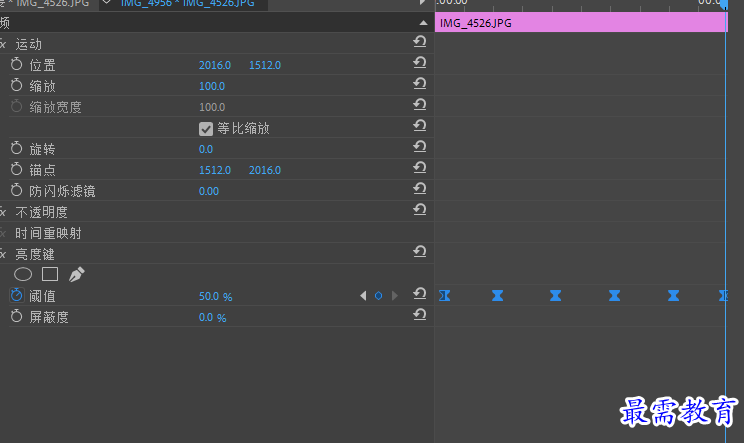Reset the 亮度键 effect

click(419, 251)
